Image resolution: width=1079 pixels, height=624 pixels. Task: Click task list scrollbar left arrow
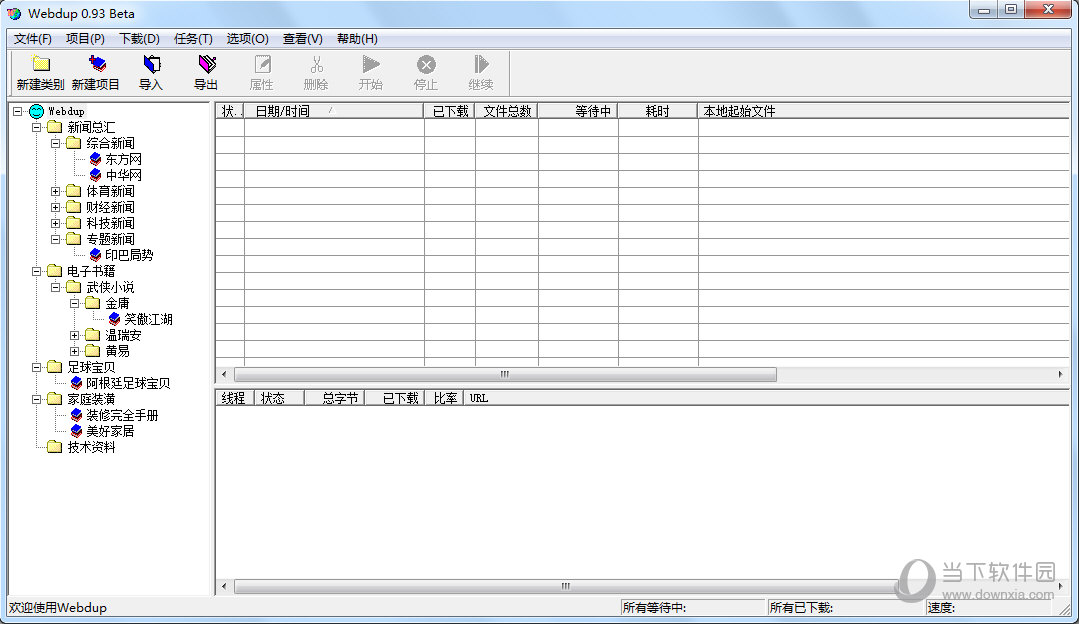click(224, 374)
